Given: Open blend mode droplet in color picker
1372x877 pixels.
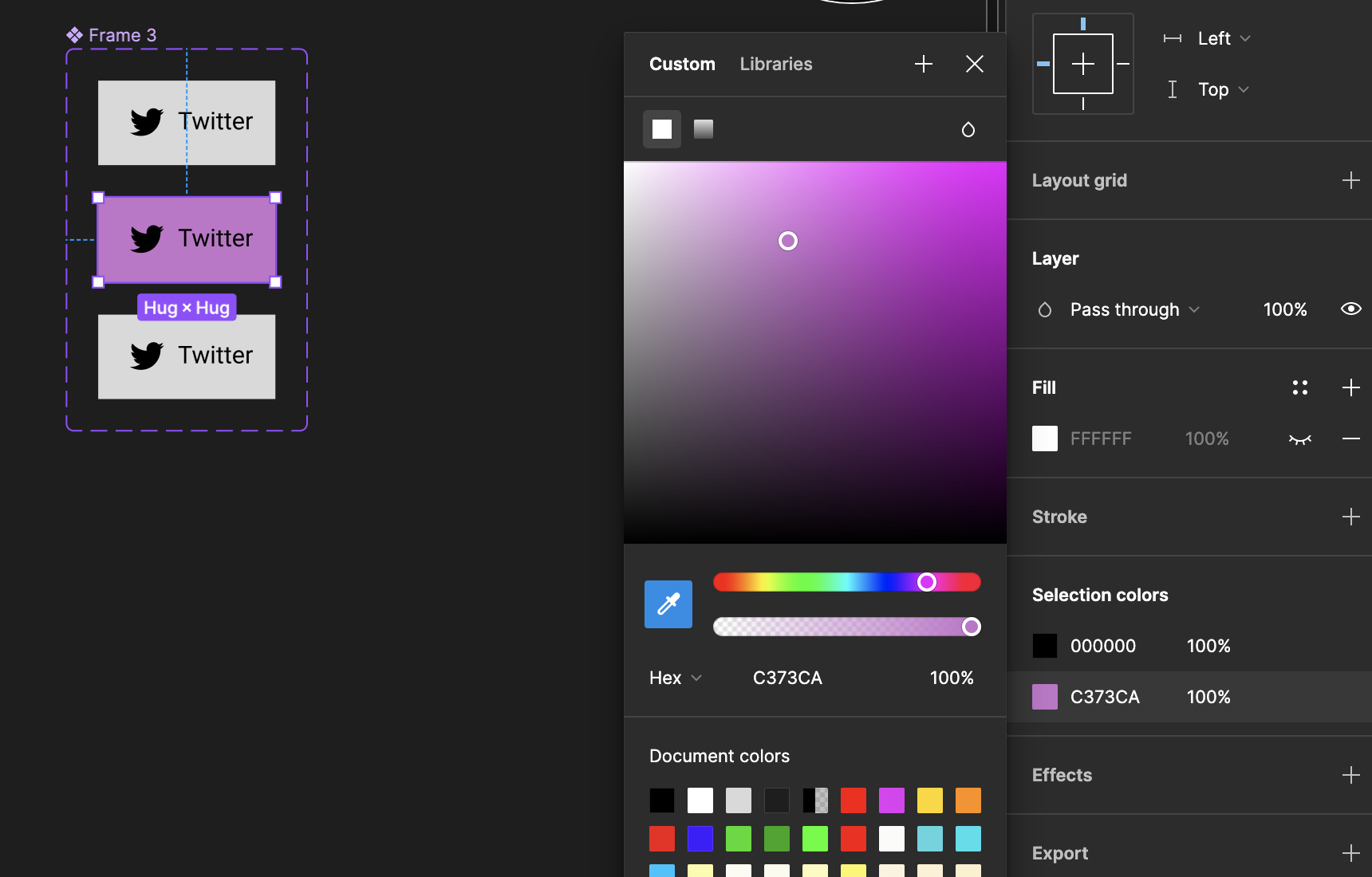Looking at the screenshot, I should pos(968,129).
